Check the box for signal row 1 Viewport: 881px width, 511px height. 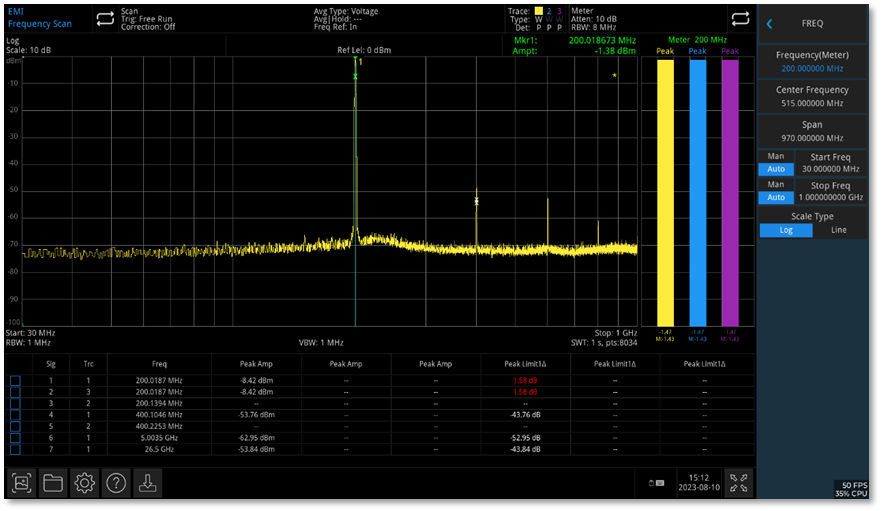click(15, 380)
